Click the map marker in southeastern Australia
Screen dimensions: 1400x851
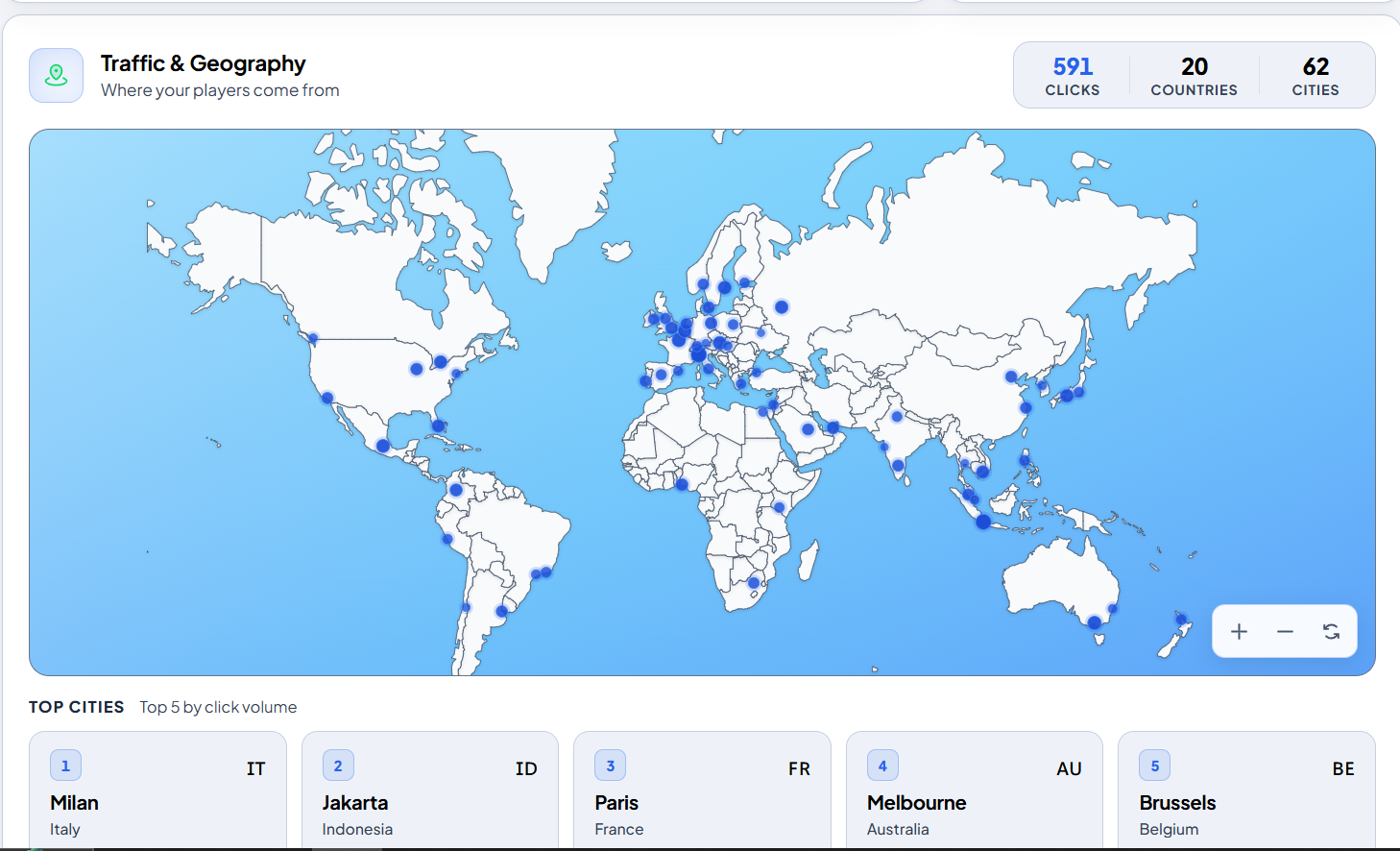[1094, 622]
